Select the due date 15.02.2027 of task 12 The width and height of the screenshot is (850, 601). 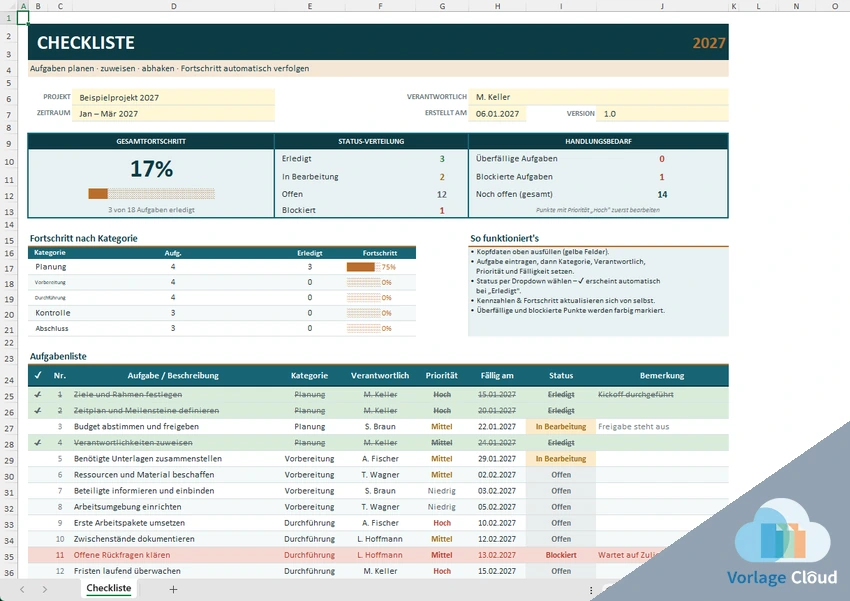(x=497, y=571)
